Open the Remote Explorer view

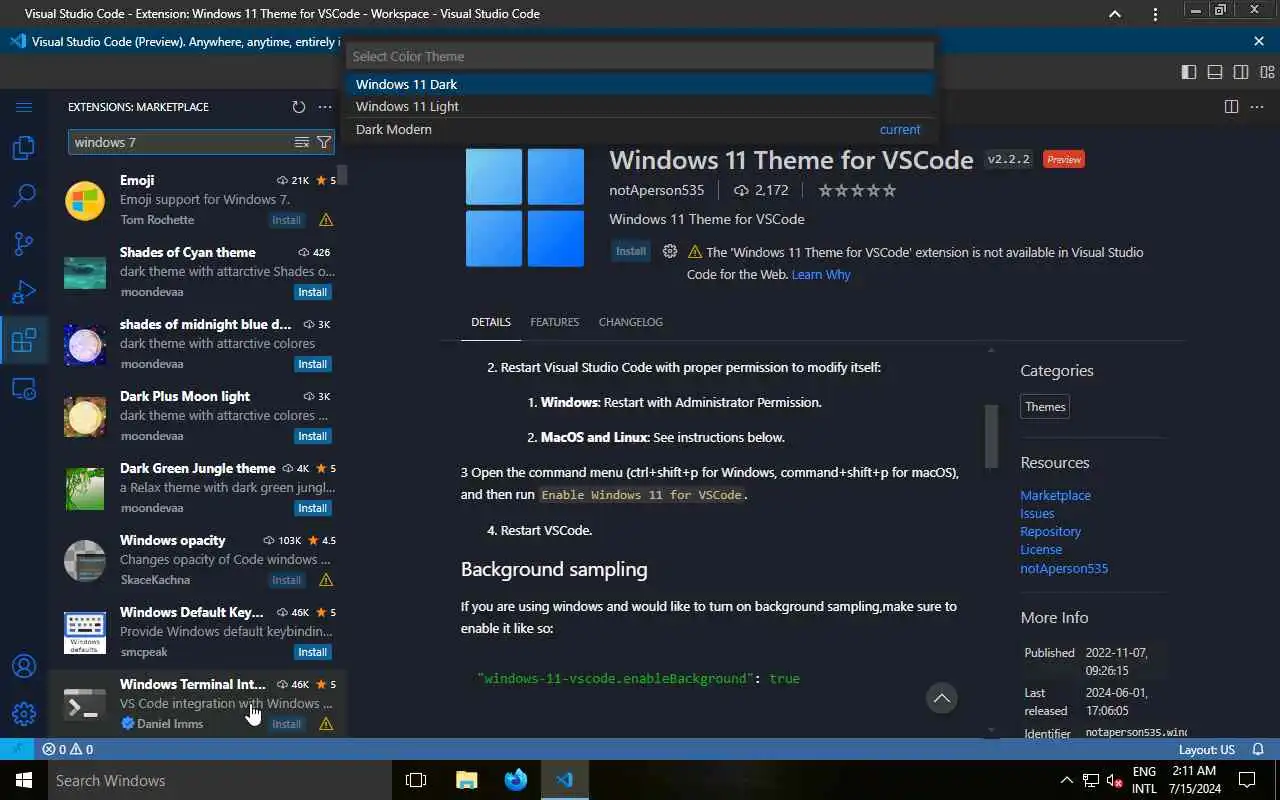(24, 389)
